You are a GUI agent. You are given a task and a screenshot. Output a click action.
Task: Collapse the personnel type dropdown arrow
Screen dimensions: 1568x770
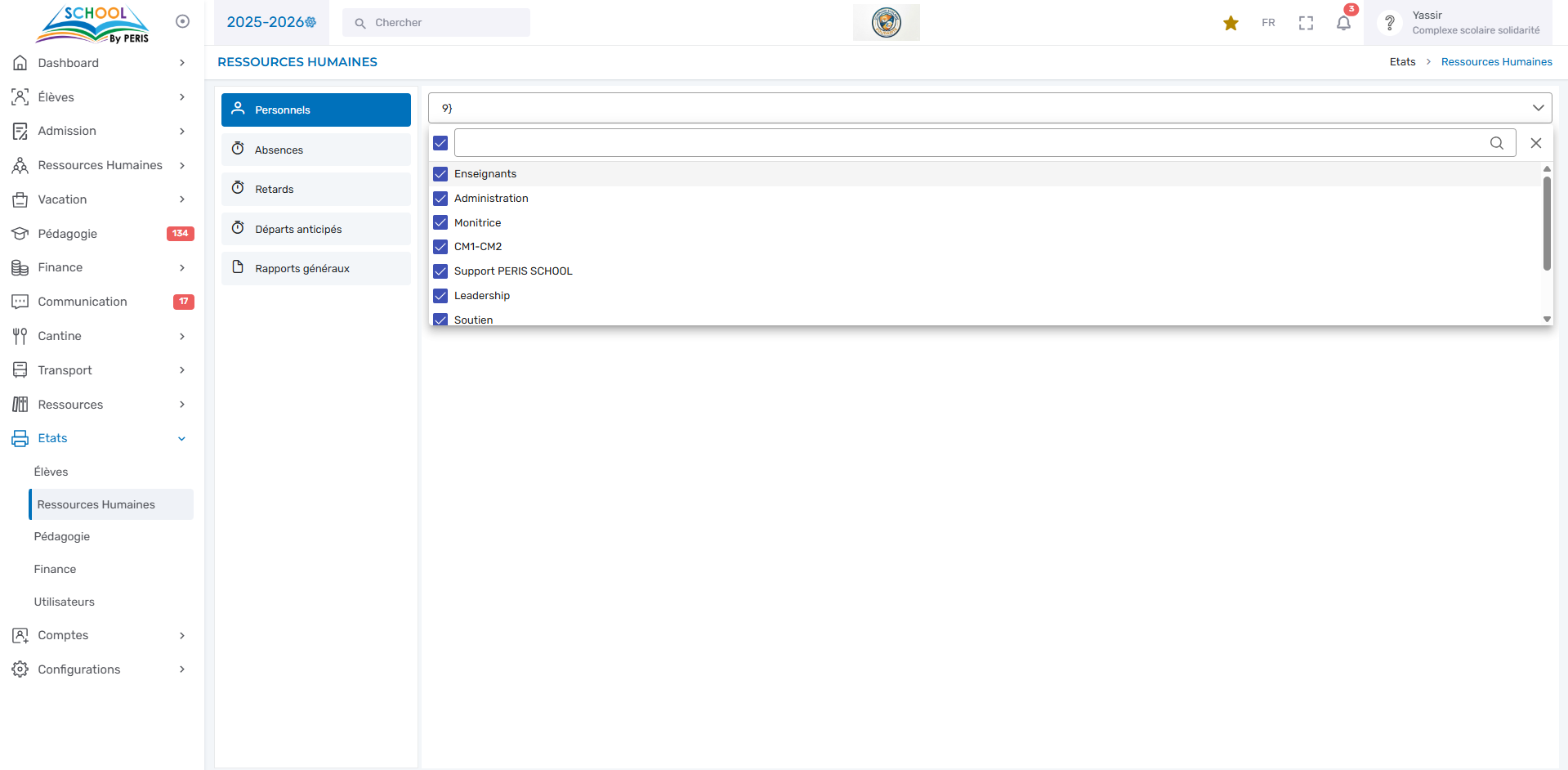coord(1538,108)
